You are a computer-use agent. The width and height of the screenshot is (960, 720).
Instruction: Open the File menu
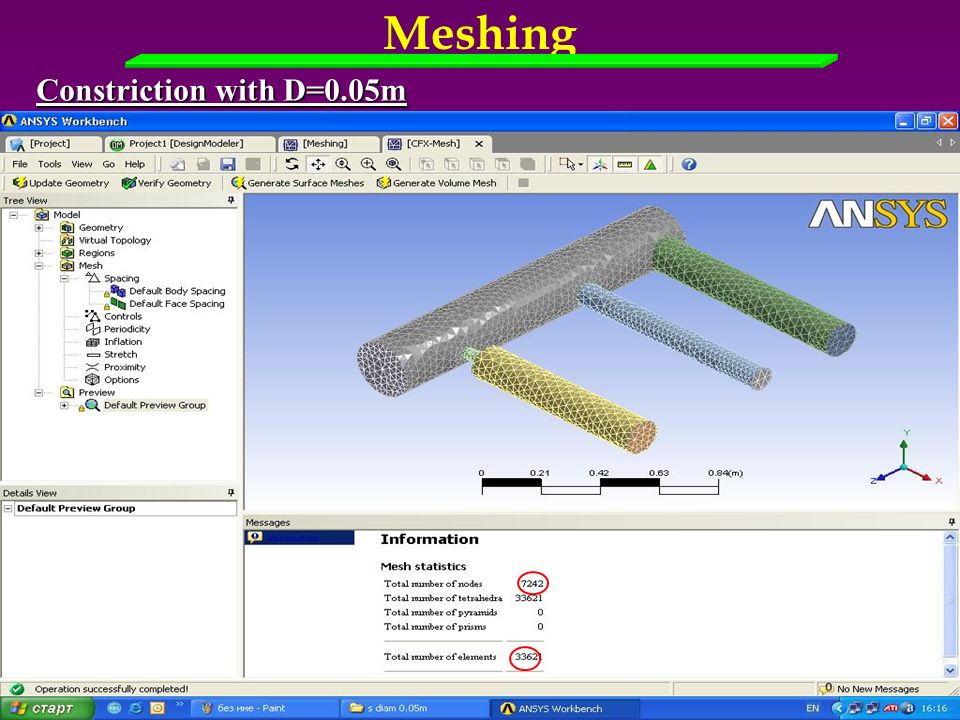[x=20, y=164]
